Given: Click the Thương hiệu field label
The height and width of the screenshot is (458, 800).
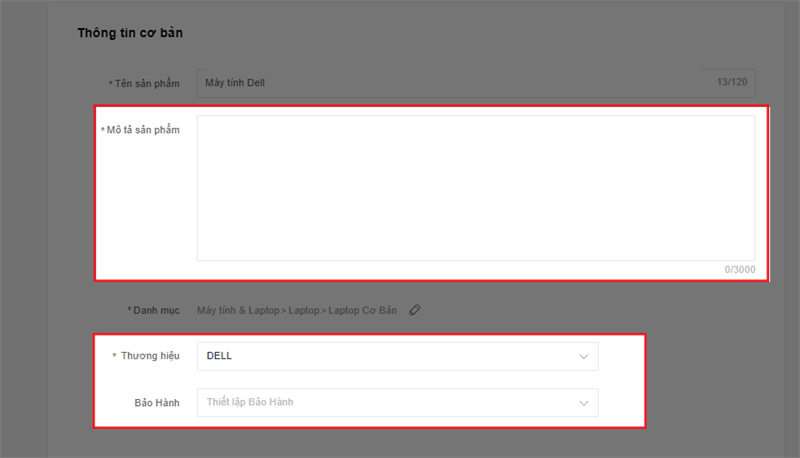Looking at the screenshot, I should click(150, 355).
